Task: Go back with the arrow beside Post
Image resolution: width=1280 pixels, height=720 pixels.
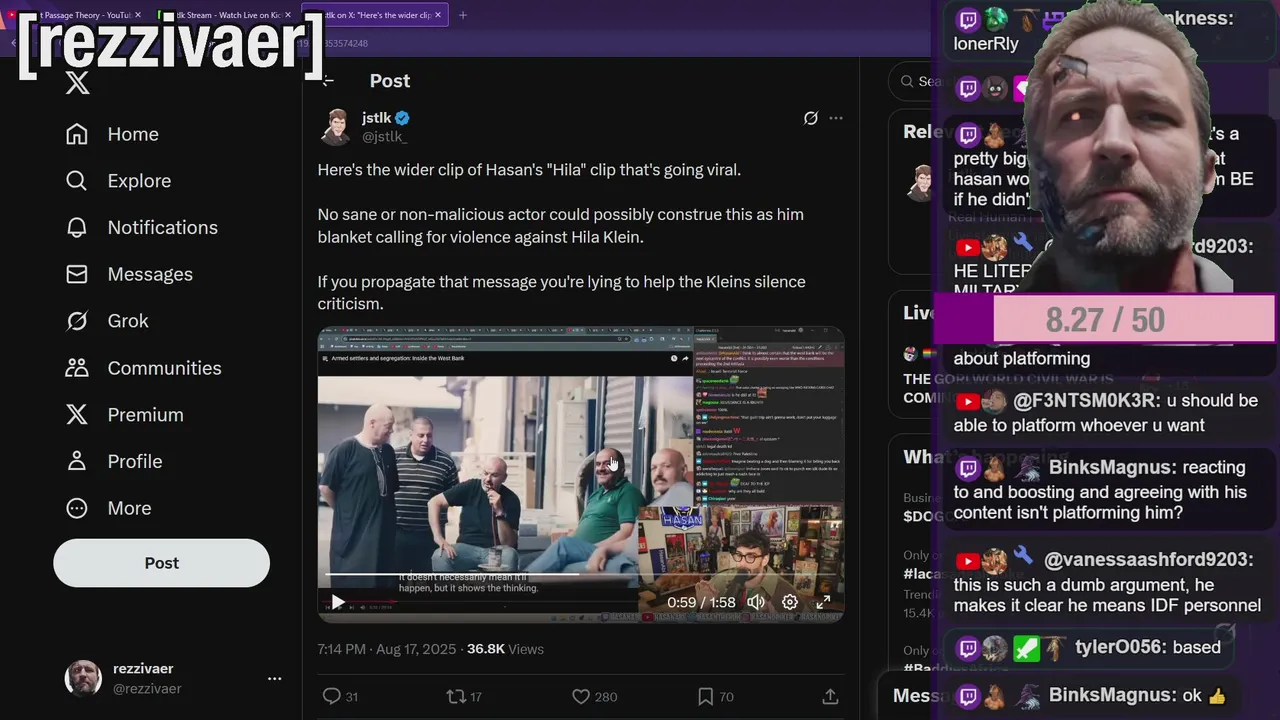Action: point(328,81)
